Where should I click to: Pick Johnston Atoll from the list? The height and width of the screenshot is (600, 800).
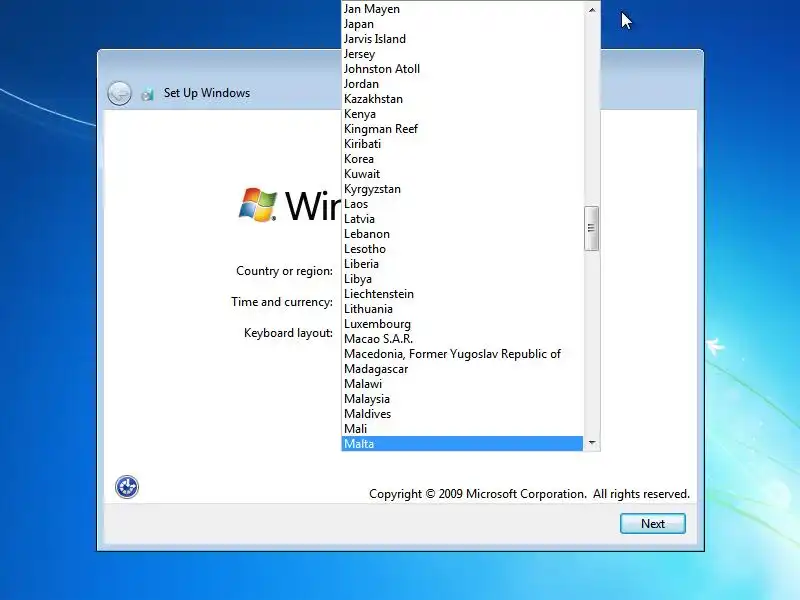coord(462,69)
